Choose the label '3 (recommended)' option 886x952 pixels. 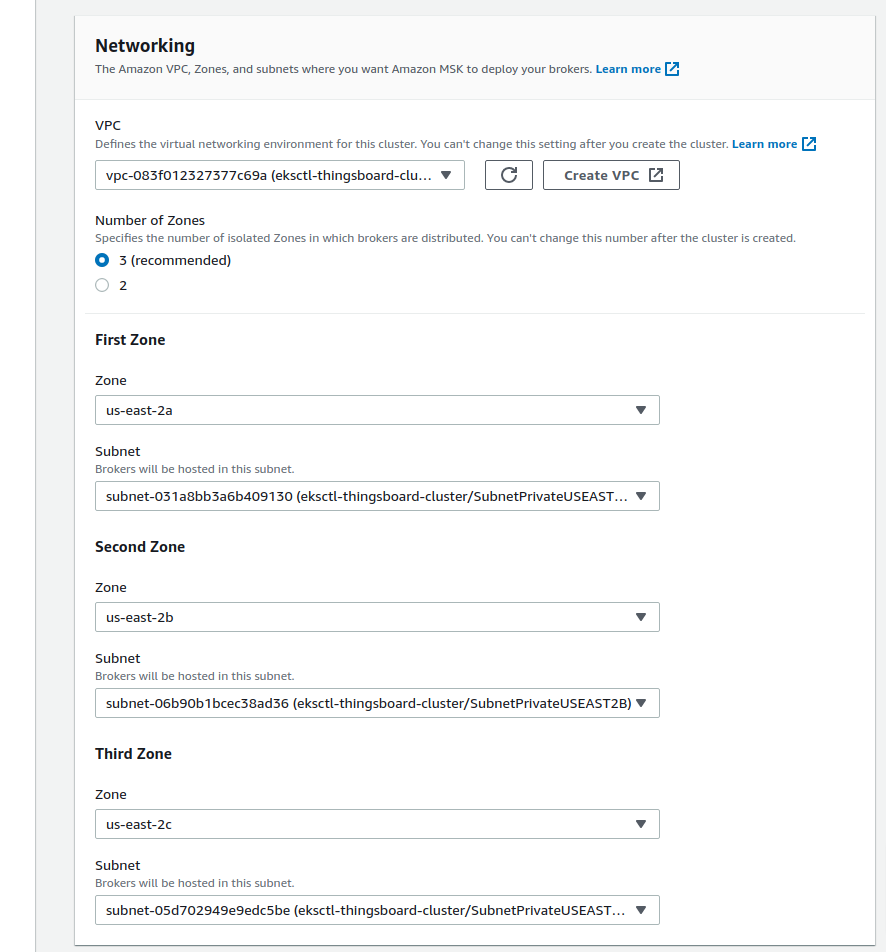pos(175,260)
